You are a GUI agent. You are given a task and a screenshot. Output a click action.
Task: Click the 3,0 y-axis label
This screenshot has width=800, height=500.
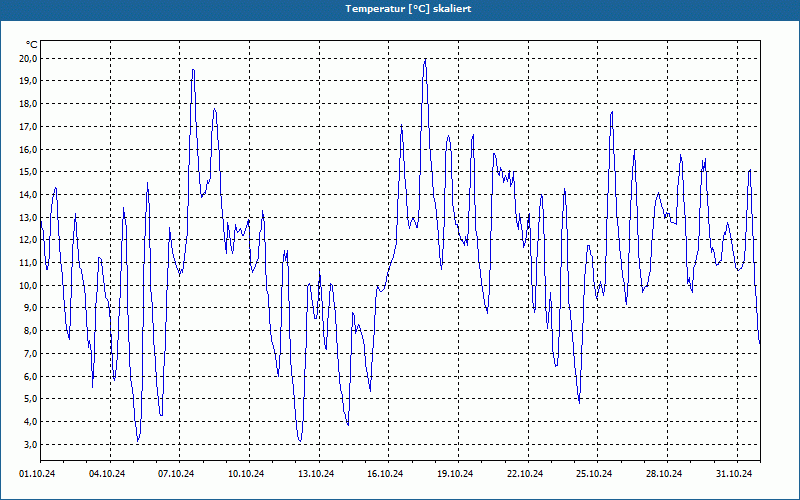(30, 444)
